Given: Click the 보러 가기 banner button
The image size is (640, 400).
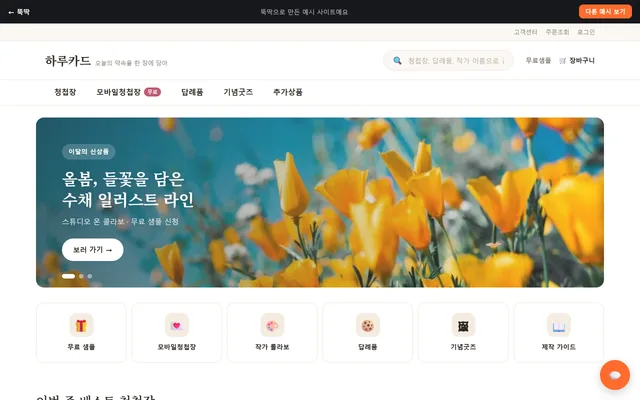Looking at the screenshot, I should click(93, 250).
